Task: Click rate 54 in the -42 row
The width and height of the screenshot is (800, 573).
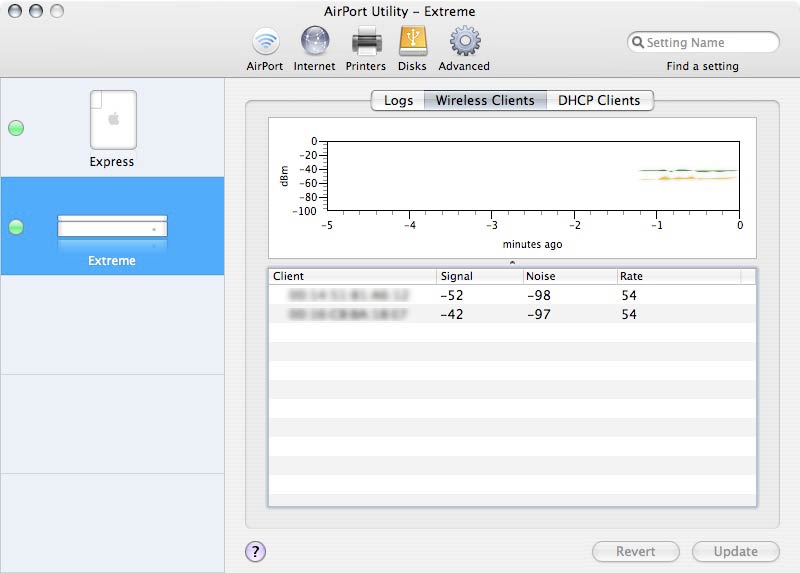Action: tap(629, 314)
